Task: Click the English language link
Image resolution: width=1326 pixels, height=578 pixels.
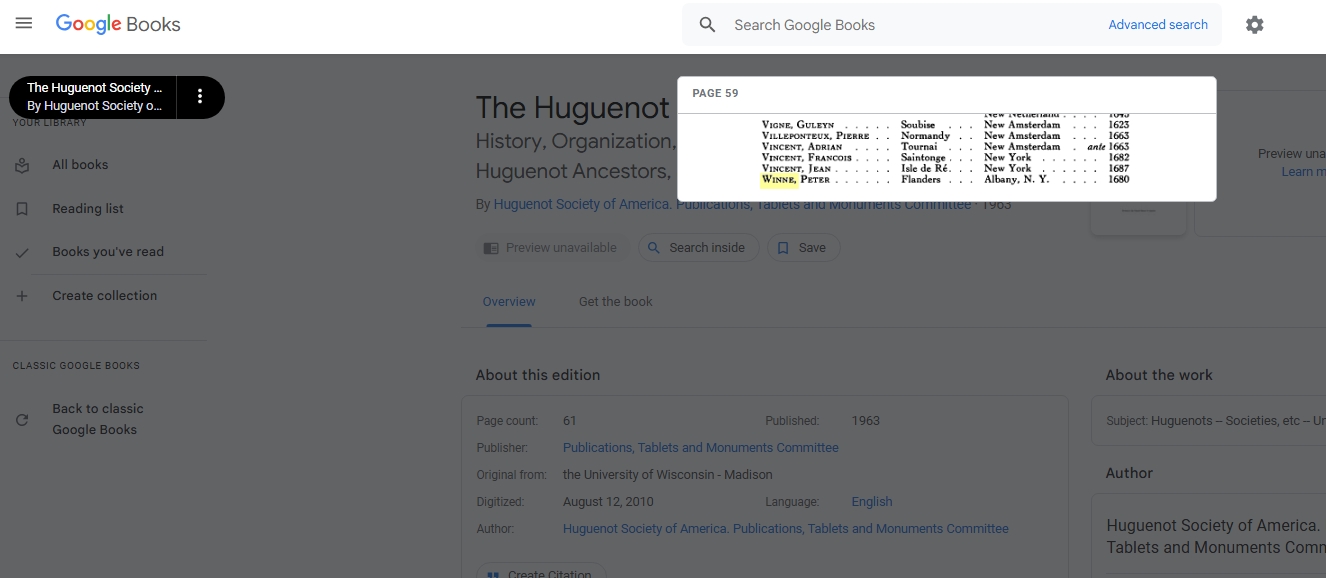Action: [871, 502]
